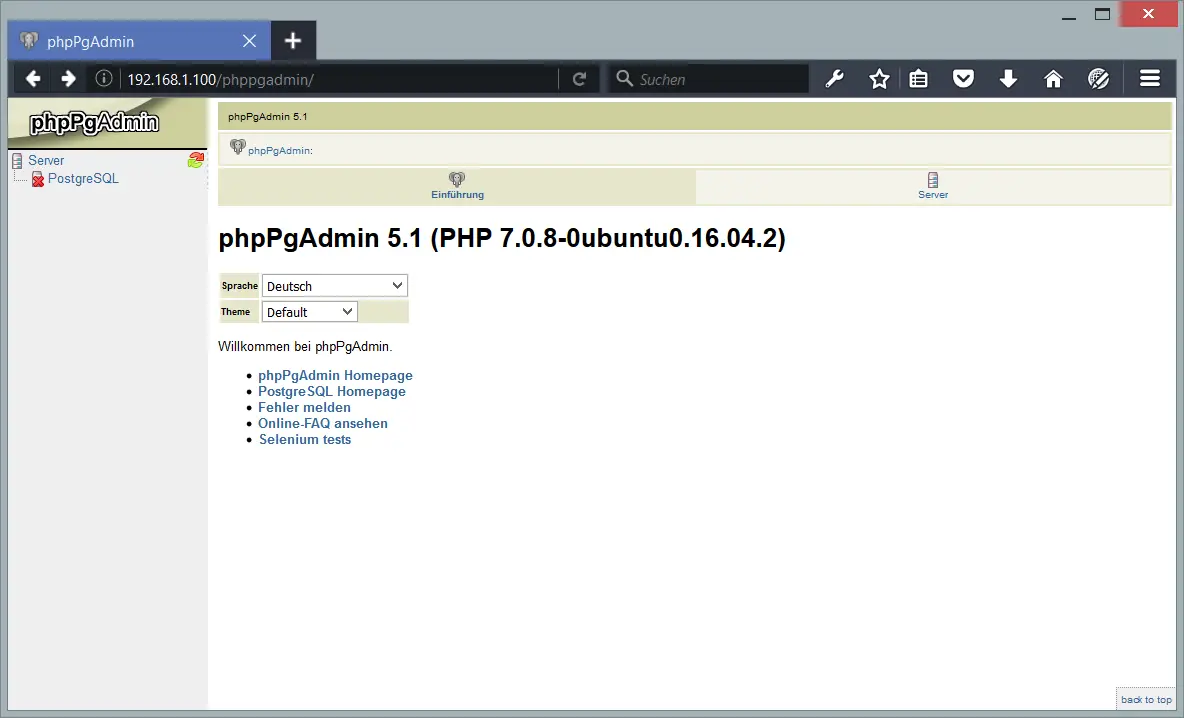Click the Willkommen bei phpPgAdmin text
The image size is (1184, 718).
[305, 347]
